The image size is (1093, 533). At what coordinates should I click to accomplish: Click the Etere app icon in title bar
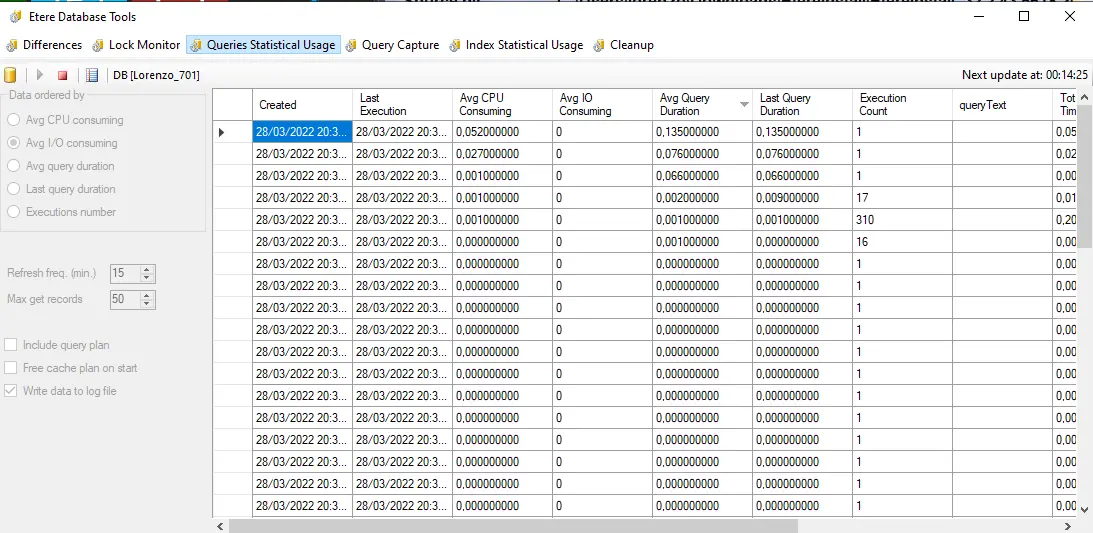tap(14, 17)
